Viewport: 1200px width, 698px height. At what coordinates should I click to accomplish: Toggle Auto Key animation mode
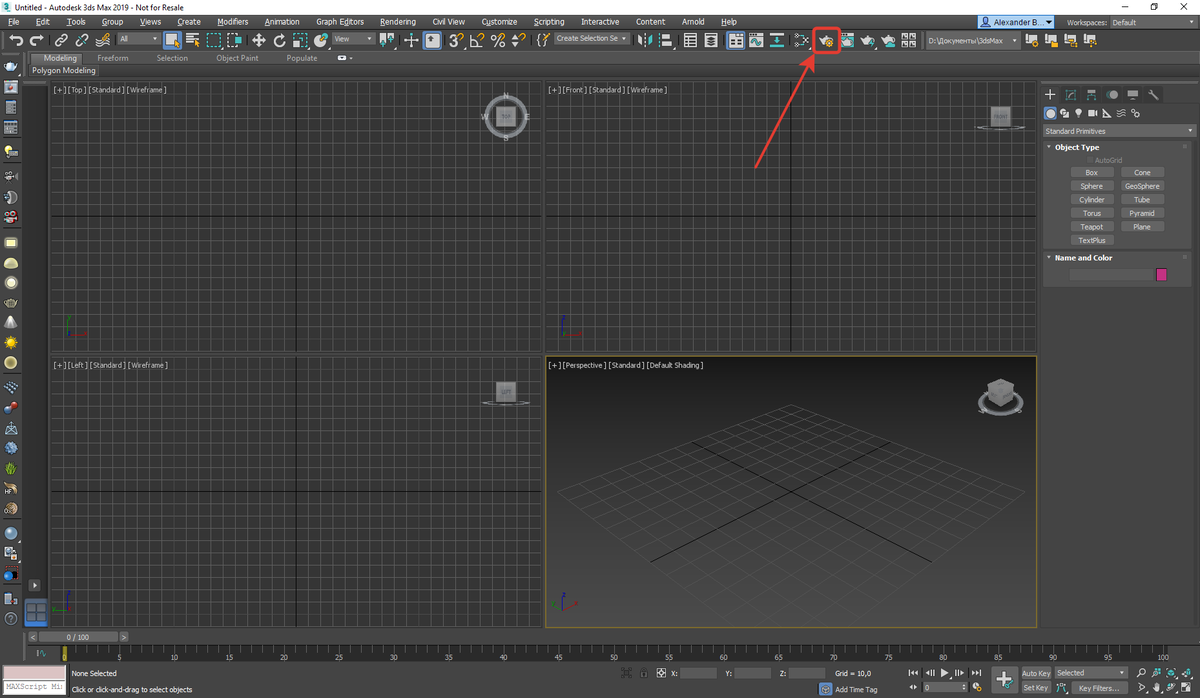pos(1037,673)
